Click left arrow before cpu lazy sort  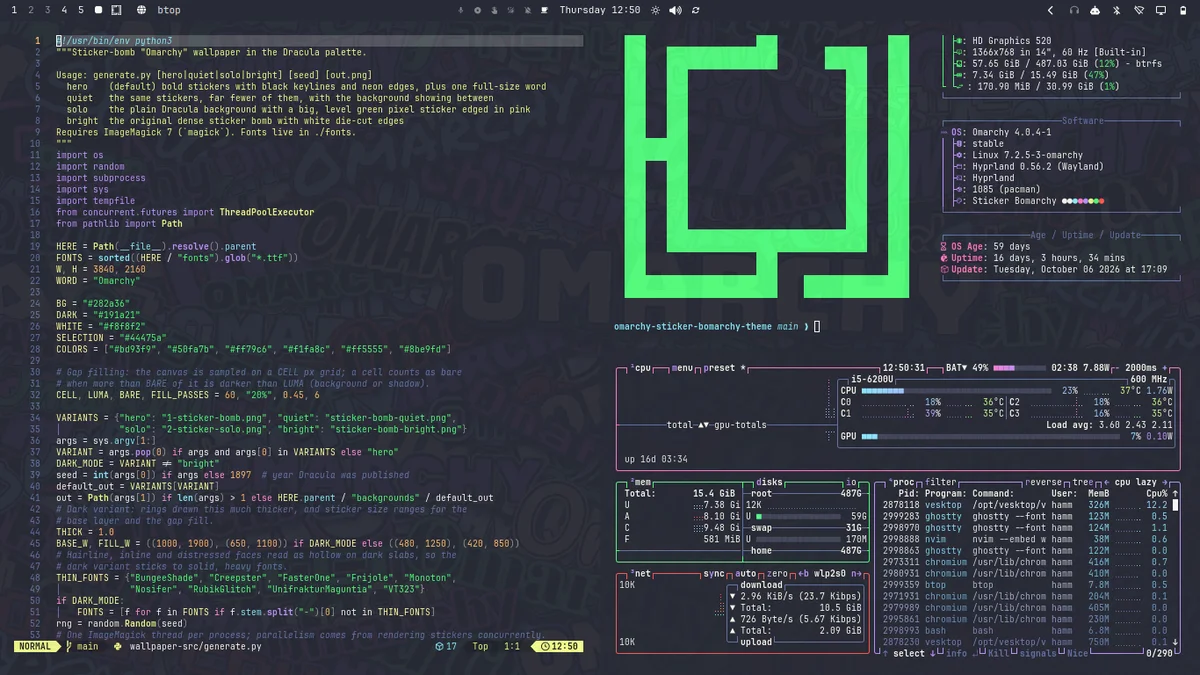[x=1107, y=482]
